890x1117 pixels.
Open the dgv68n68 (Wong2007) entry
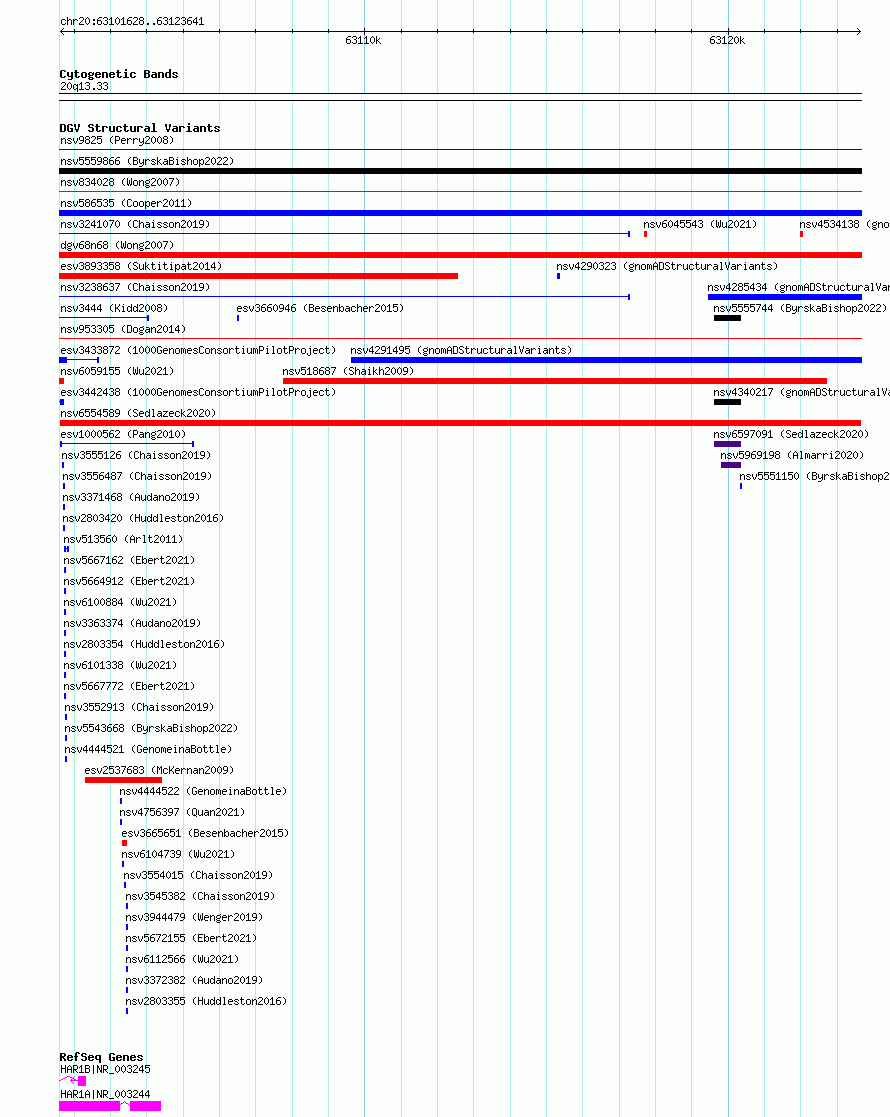pos(117,245)
